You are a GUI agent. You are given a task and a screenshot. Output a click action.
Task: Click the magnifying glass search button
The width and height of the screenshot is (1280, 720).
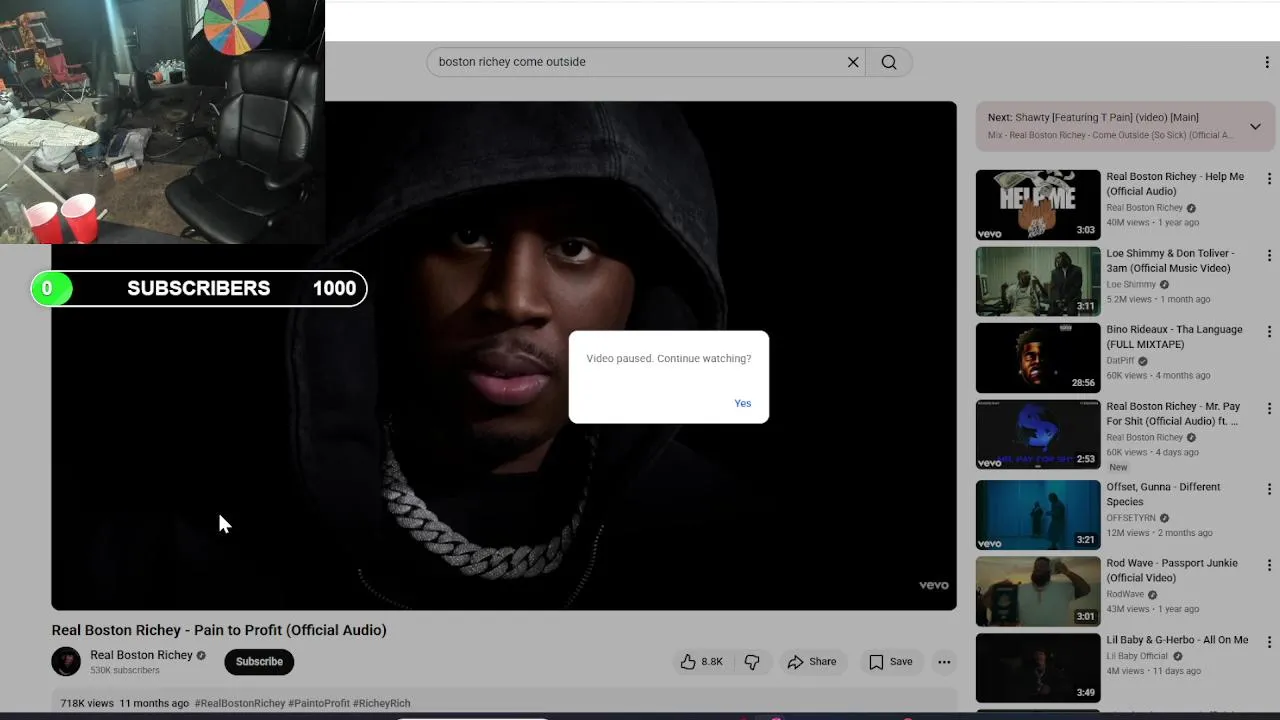tap(889, 62)
